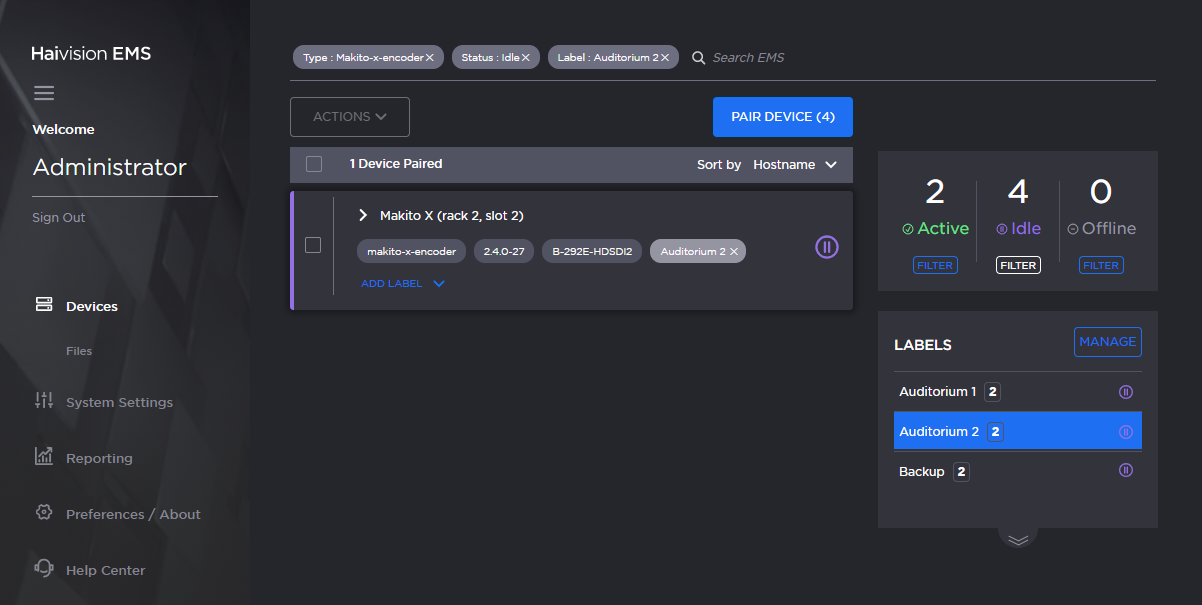Open the ACTIONS dropdown
This screenshot has height=605, width=1202.
point(349,116)
